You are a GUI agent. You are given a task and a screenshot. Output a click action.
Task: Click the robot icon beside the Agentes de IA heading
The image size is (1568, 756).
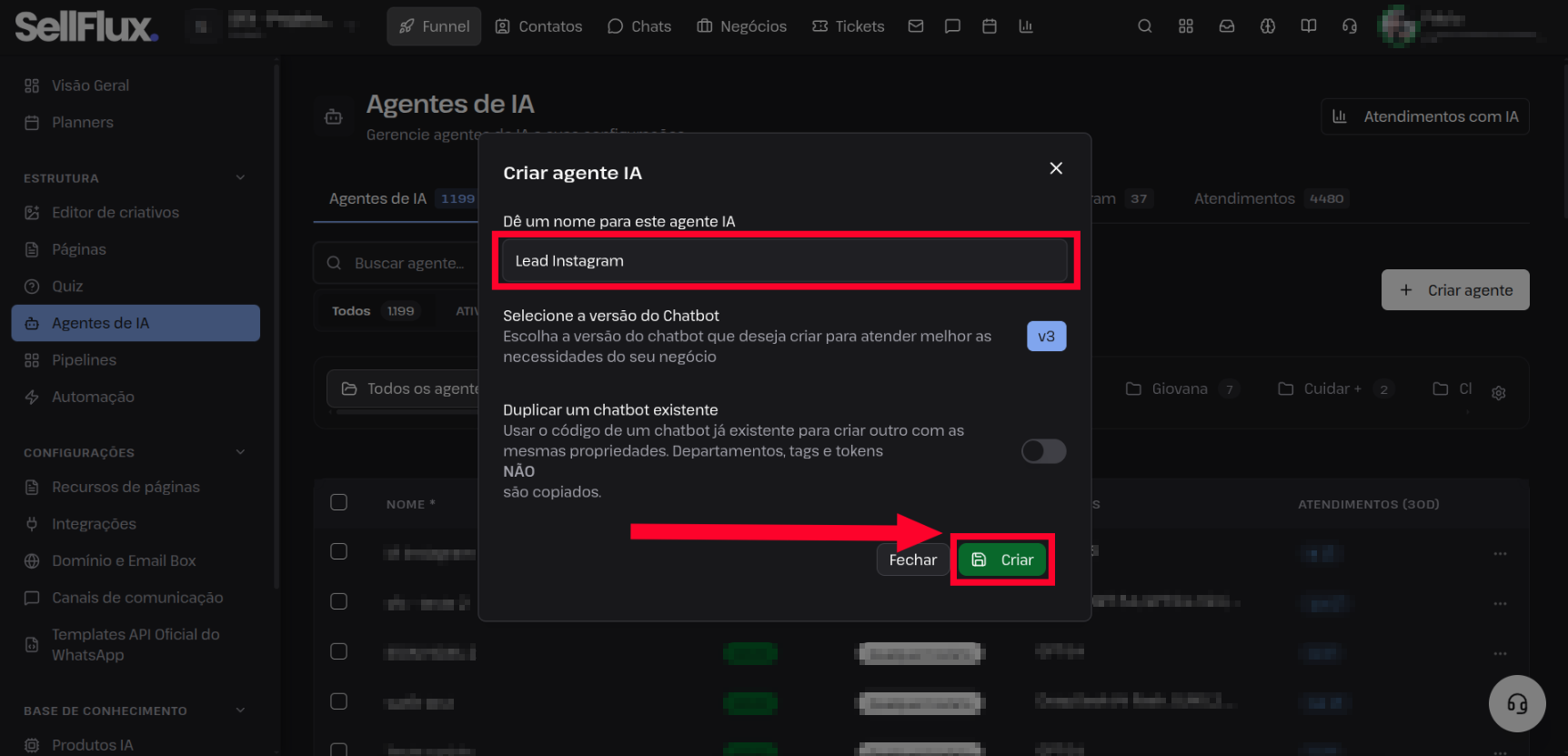click(334, 116)
